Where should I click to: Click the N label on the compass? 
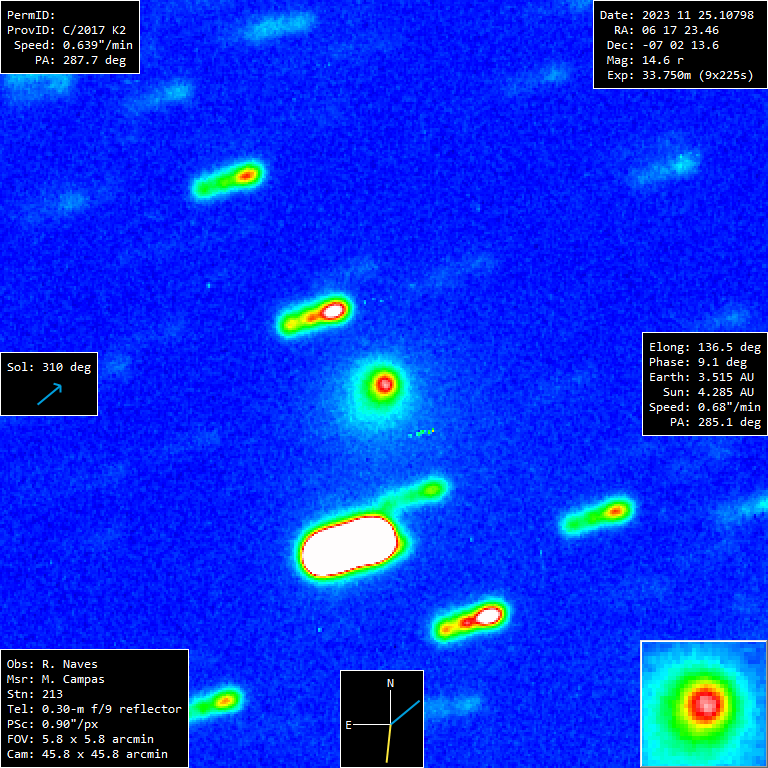tap(390, 683)
